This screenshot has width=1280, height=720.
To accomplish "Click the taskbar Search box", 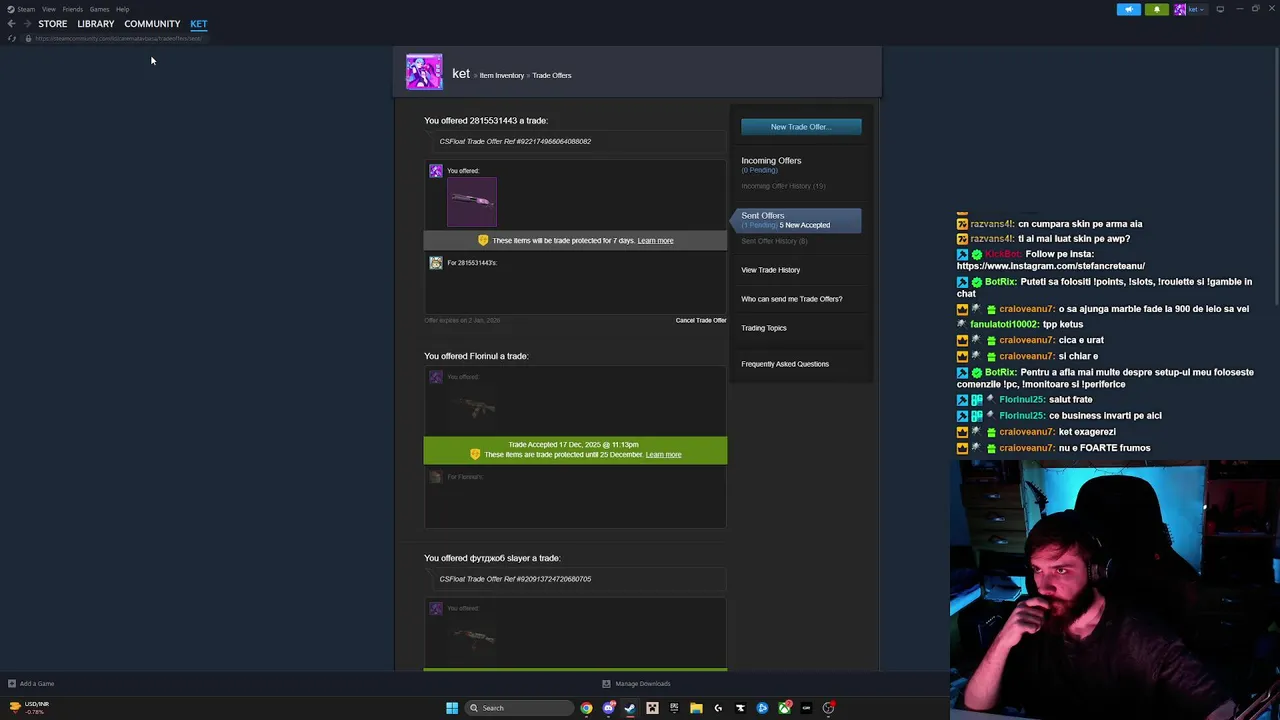I will [x=519, y=708].
